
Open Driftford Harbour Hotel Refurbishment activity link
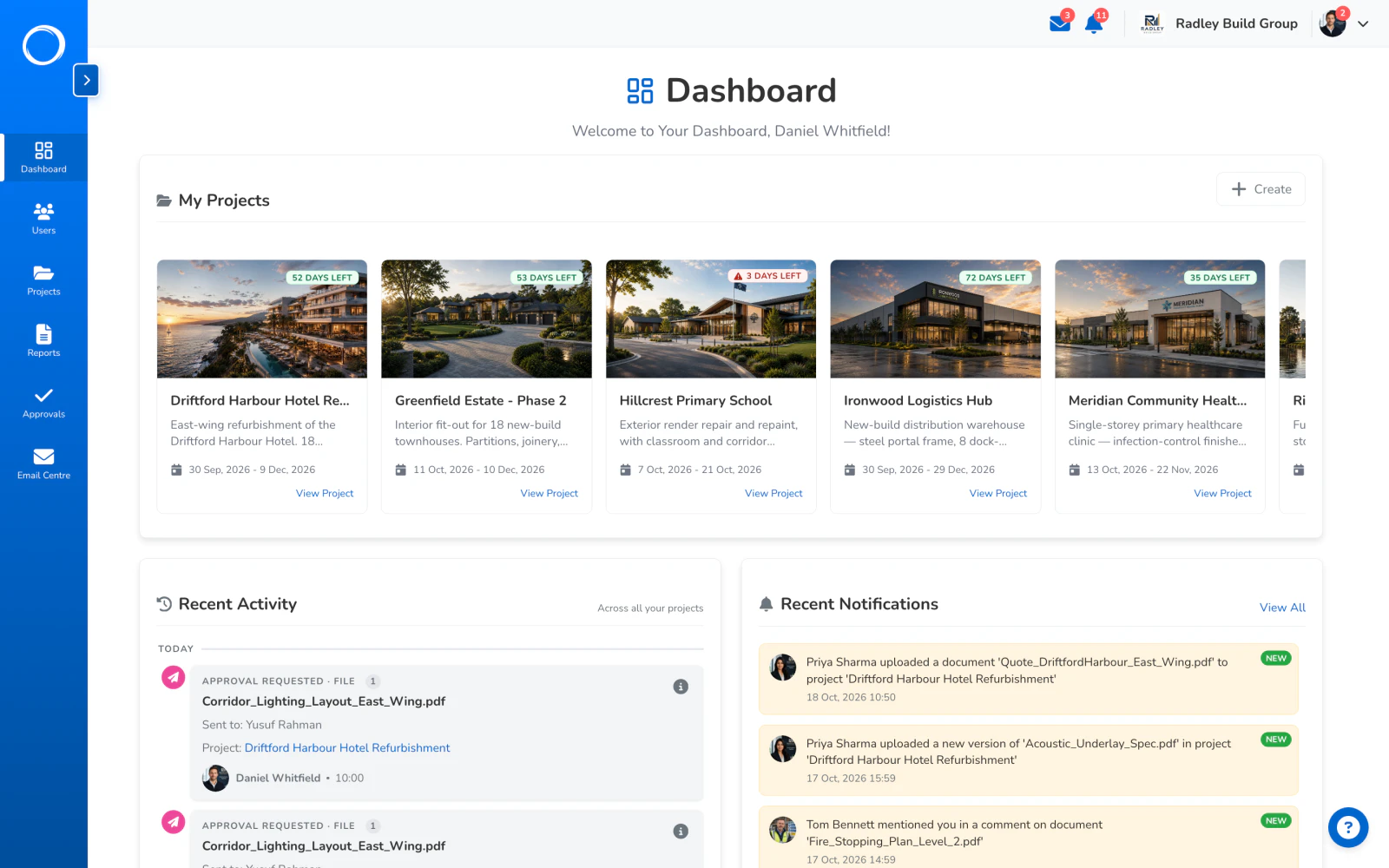(347, 748)
